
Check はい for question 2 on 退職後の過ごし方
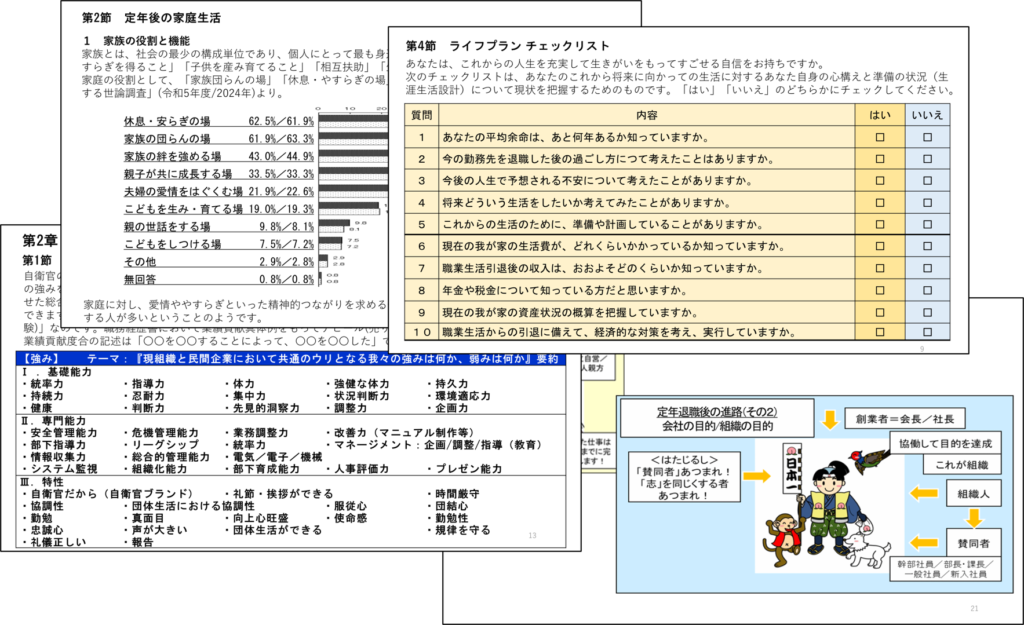(x=880, y=159)
